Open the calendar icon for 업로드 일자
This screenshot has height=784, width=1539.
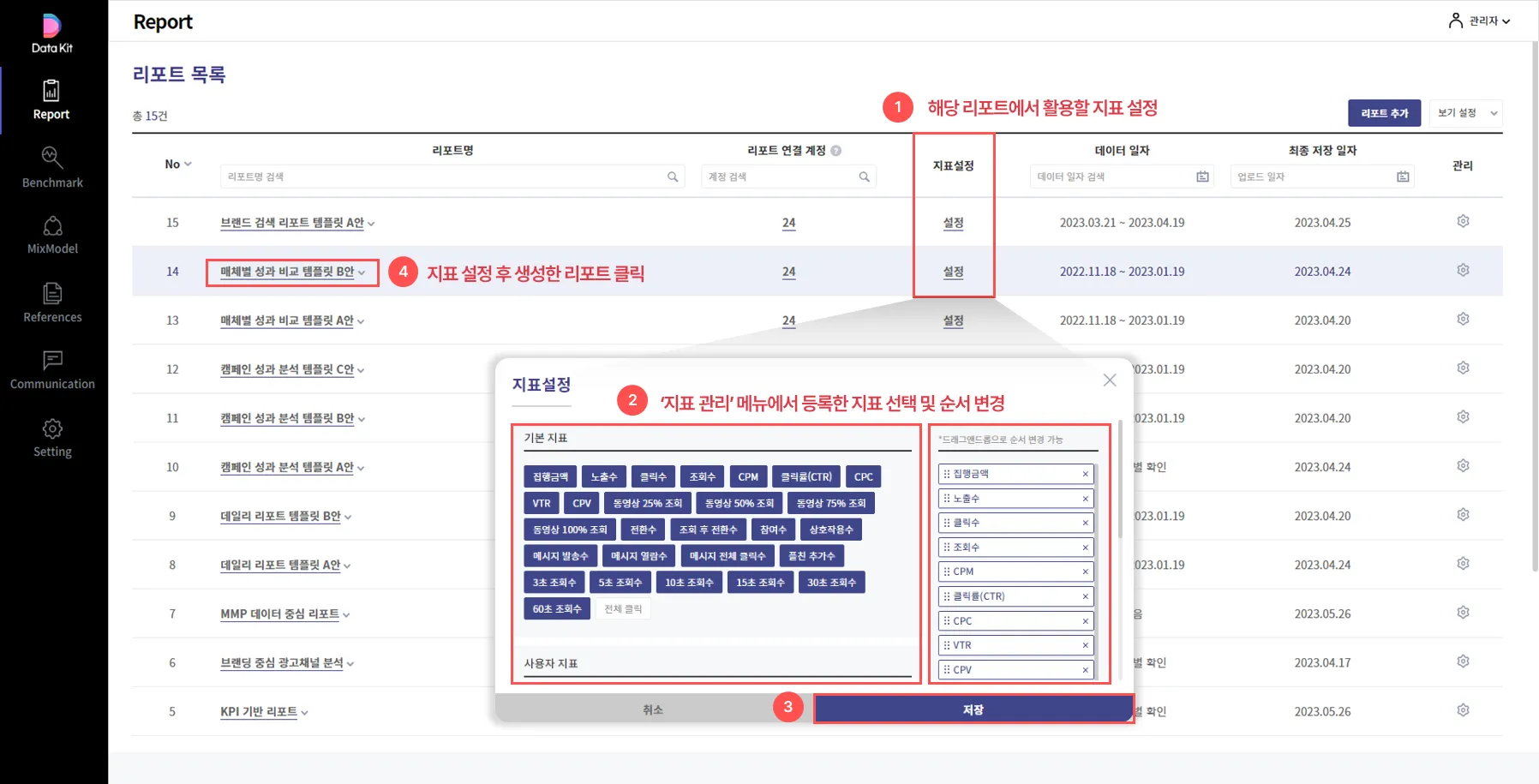click(x=1403, y=177)
